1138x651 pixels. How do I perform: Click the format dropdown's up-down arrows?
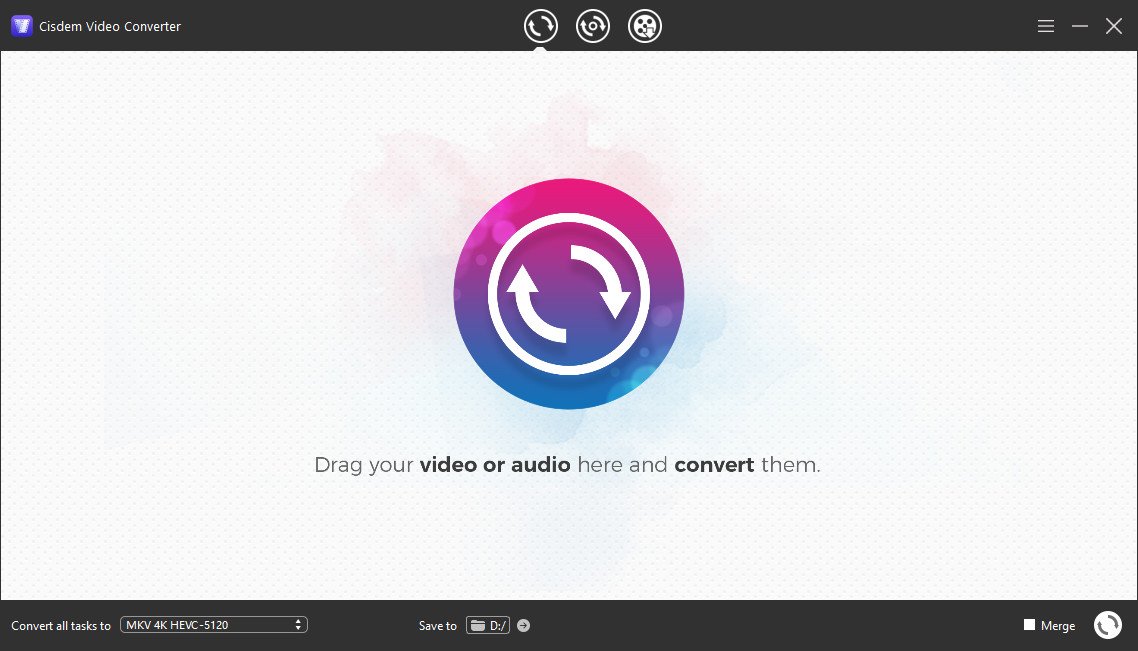pos(298,625)
